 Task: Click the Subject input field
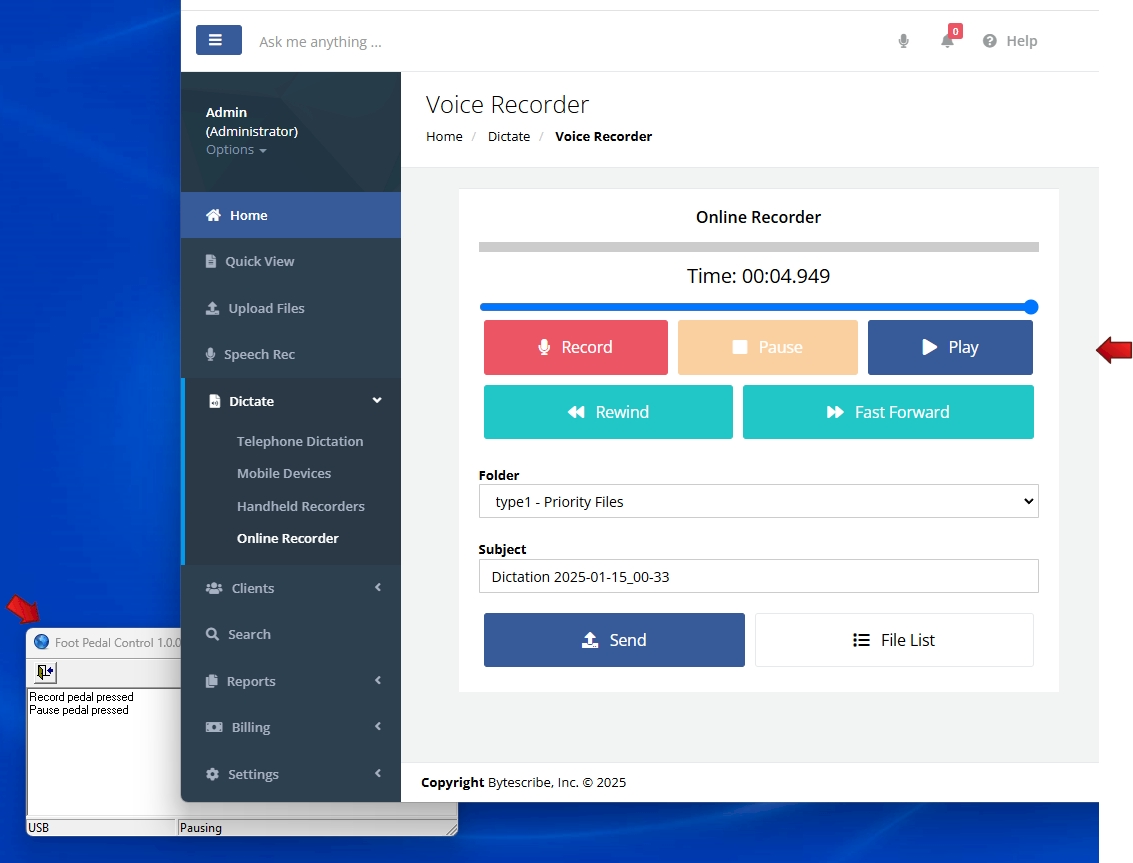[759, 577]
